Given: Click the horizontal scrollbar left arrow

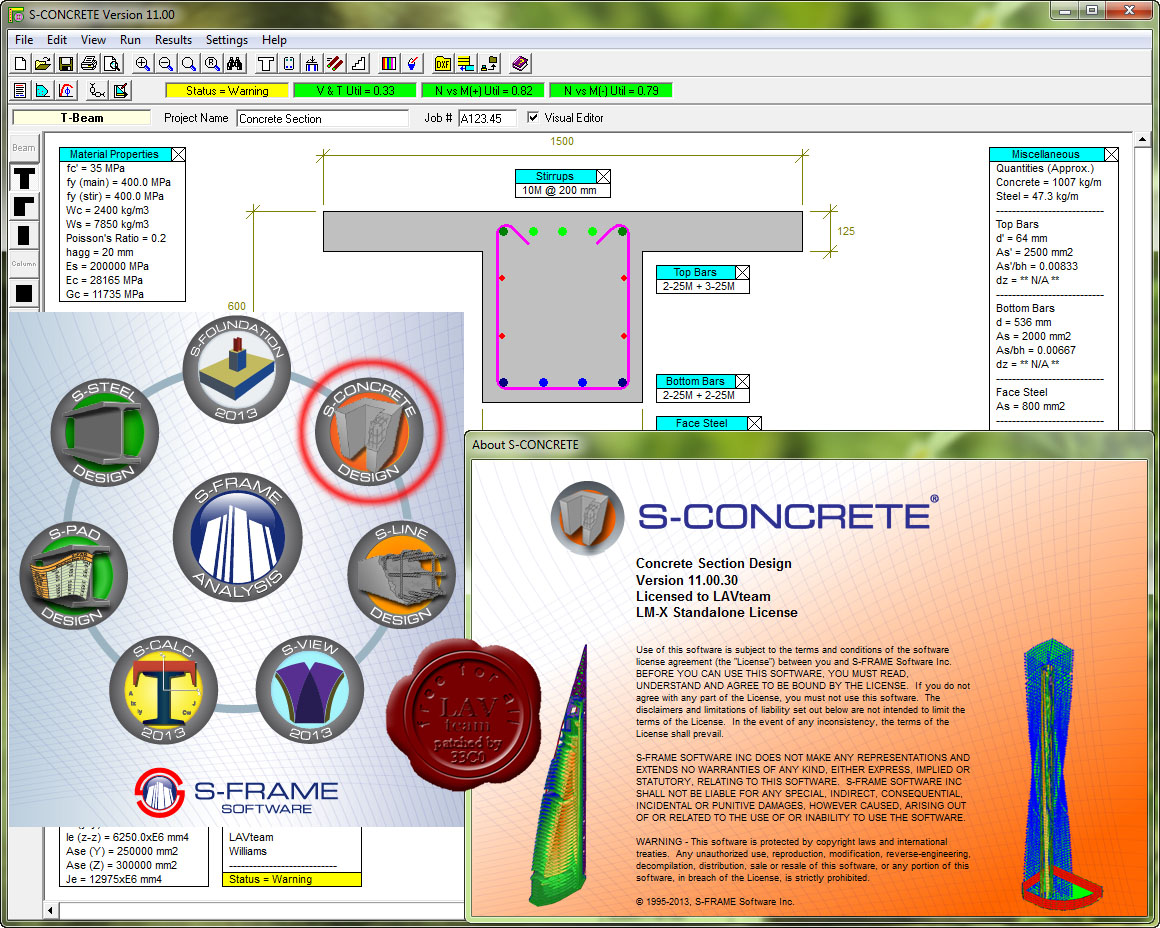Looking at the screenshot, I should tap(51, 909).
